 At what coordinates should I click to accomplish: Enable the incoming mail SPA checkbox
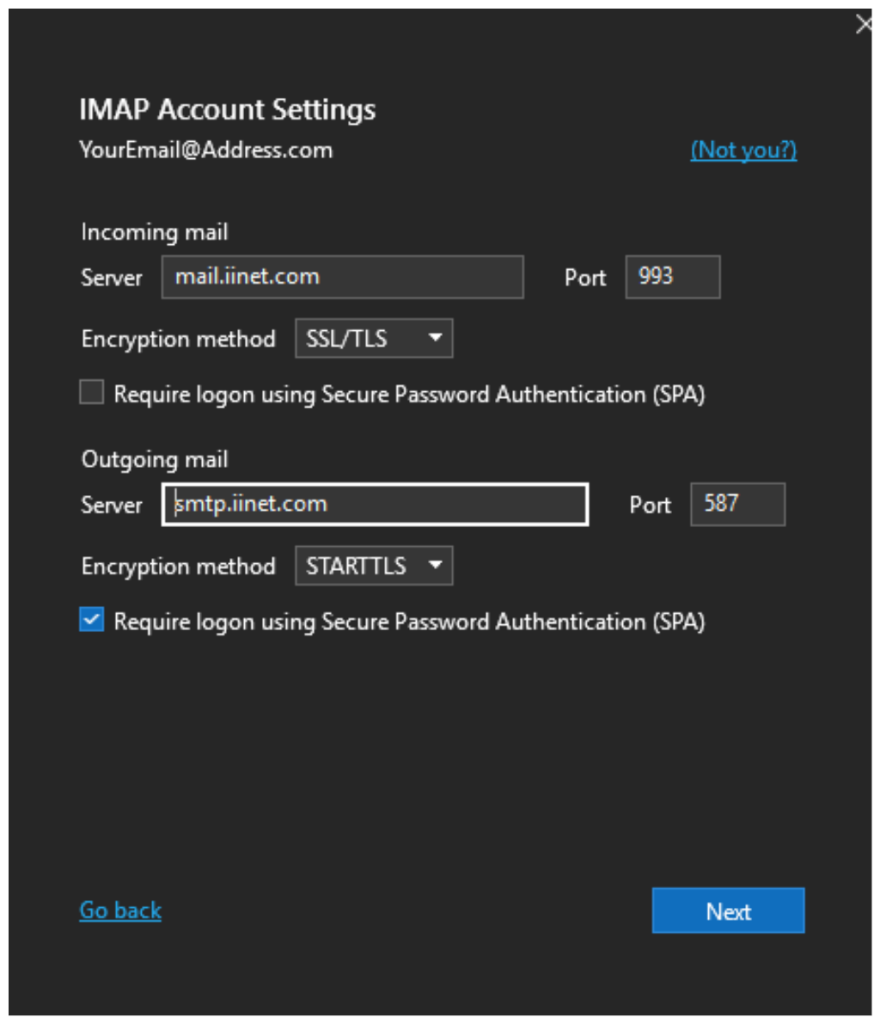point(92,394)
